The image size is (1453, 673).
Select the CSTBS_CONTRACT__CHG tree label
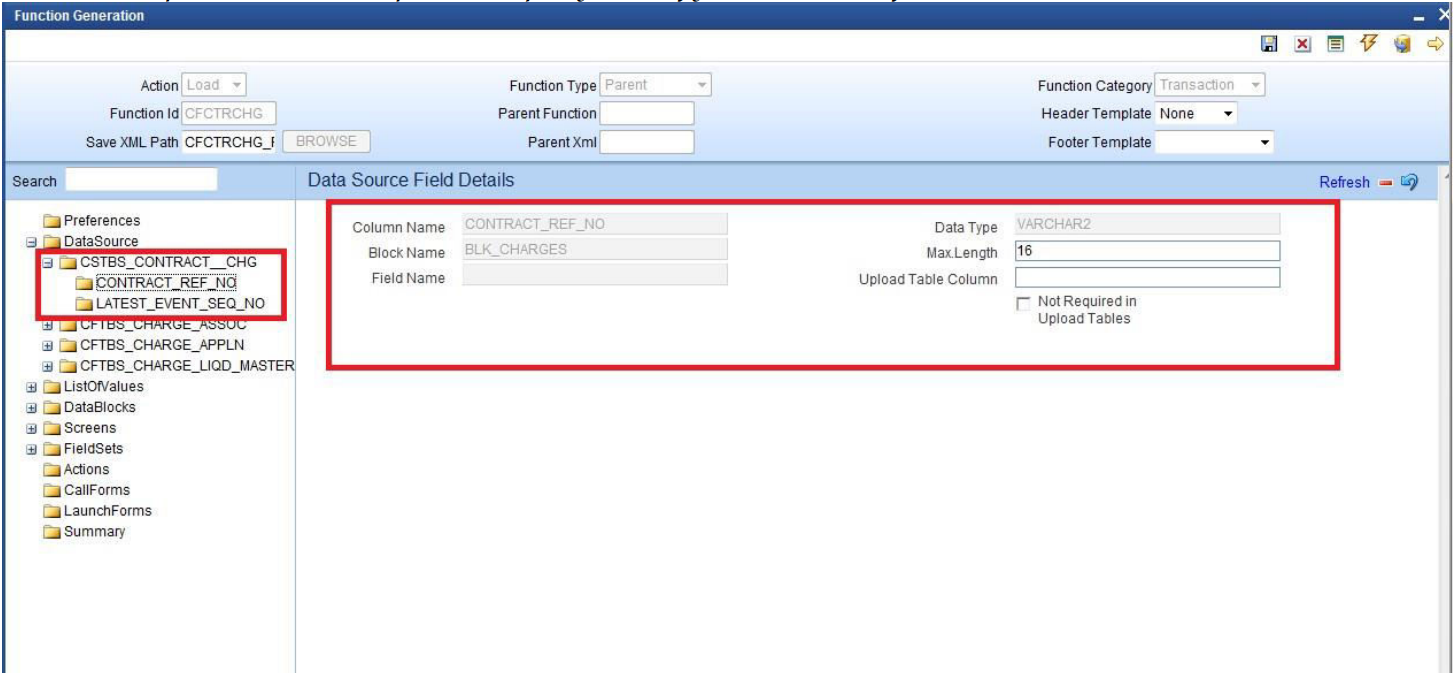[x=168, y=263]
